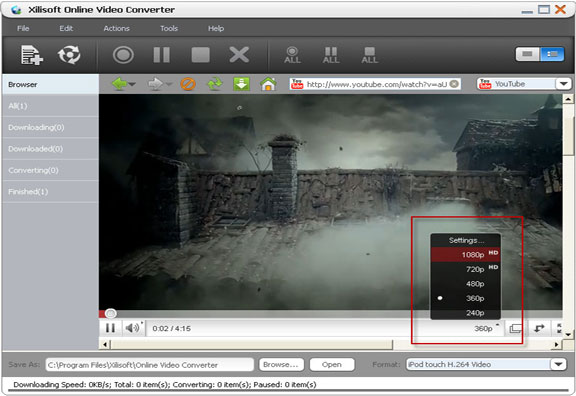Viewport: 576px width, 396px height.
Task: Open the Tools menu
Action: 169,28
